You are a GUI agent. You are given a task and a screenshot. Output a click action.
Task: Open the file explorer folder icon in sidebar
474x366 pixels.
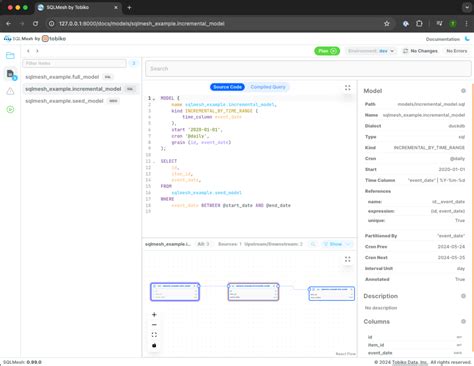[x=10, y=55]
